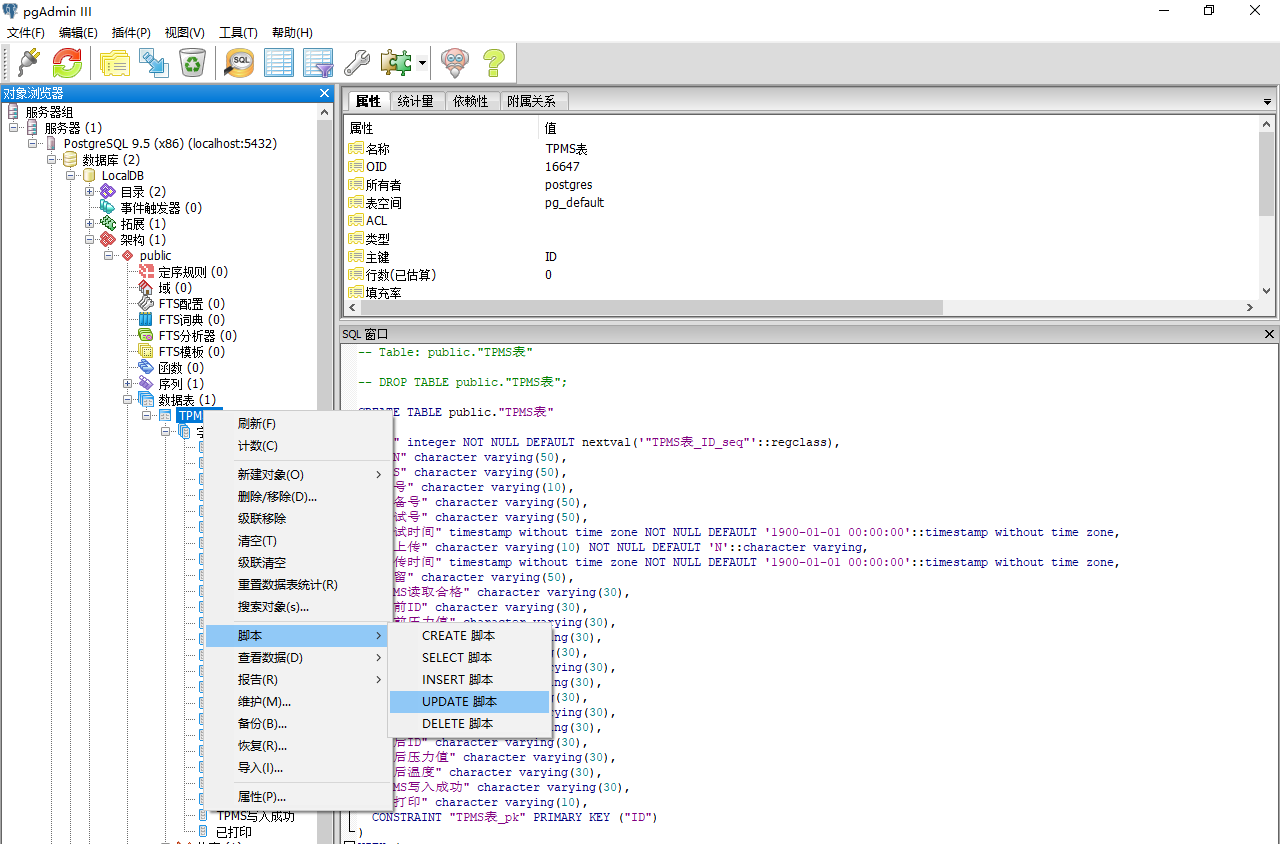Image resolution: width=1280 pixels, height=844 pixels.
Task: Switch to the 附属关系 tab
Action: click(x=531, y=101)
